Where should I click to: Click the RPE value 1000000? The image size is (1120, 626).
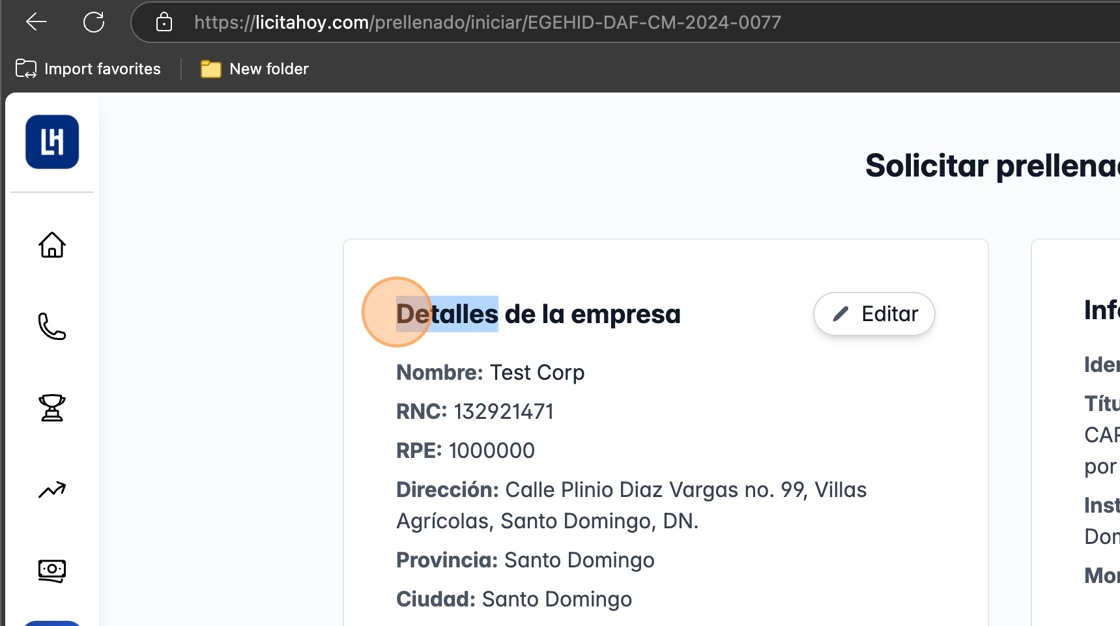click(491, 450)
